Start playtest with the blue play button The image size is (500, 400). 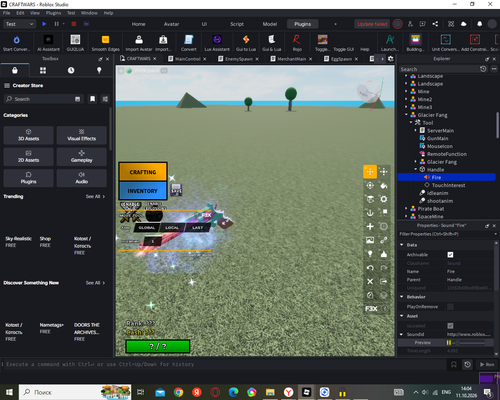click(44, 24)
